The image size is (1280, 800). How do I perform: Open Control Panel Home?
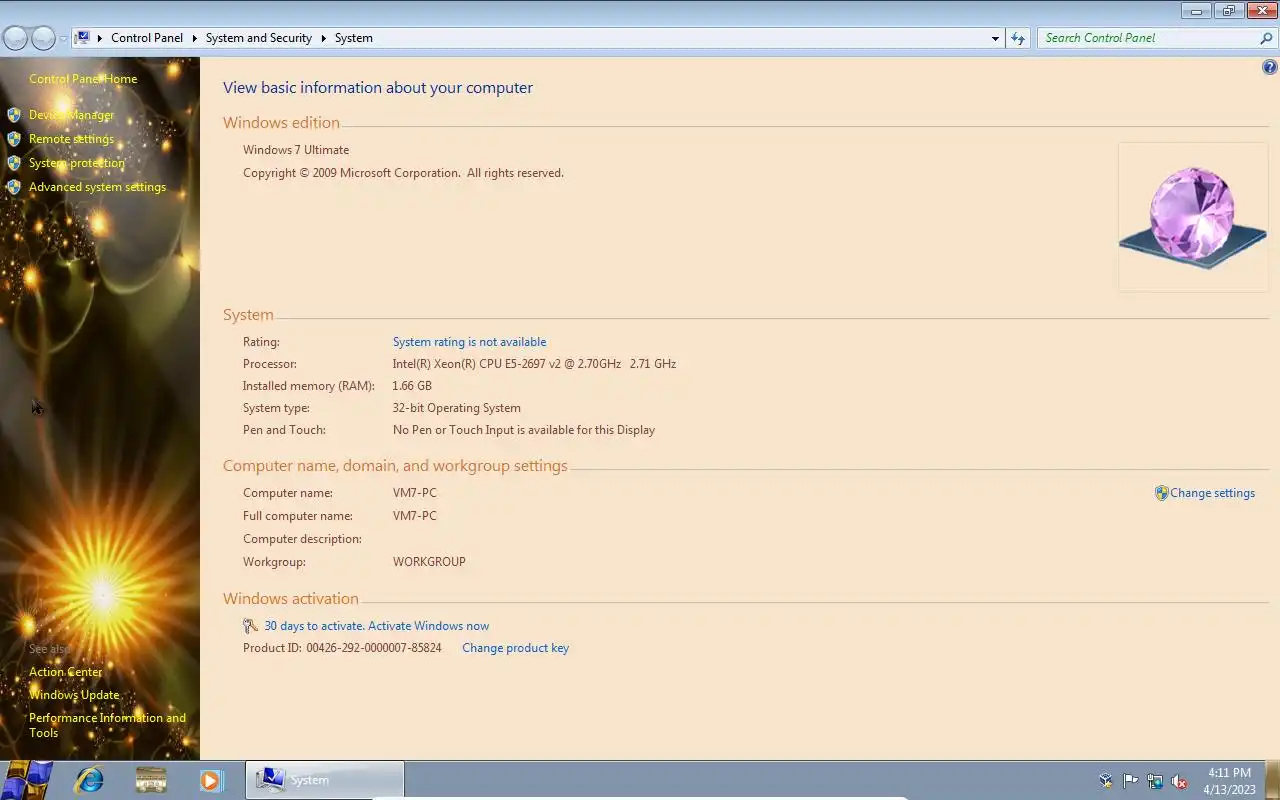[x=83, y=79]
